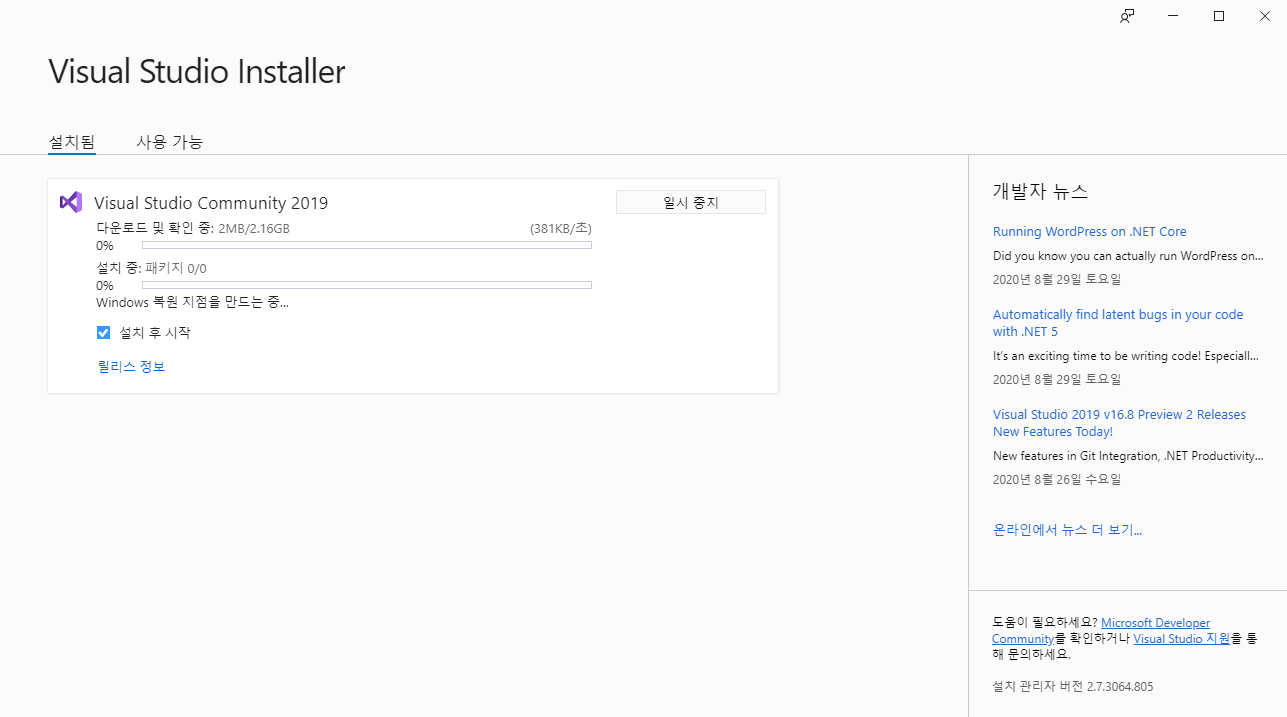Open Running WordPress on .NET Core article
This screenshot has height=717, width=1287.
click(x=1089, y=231)
